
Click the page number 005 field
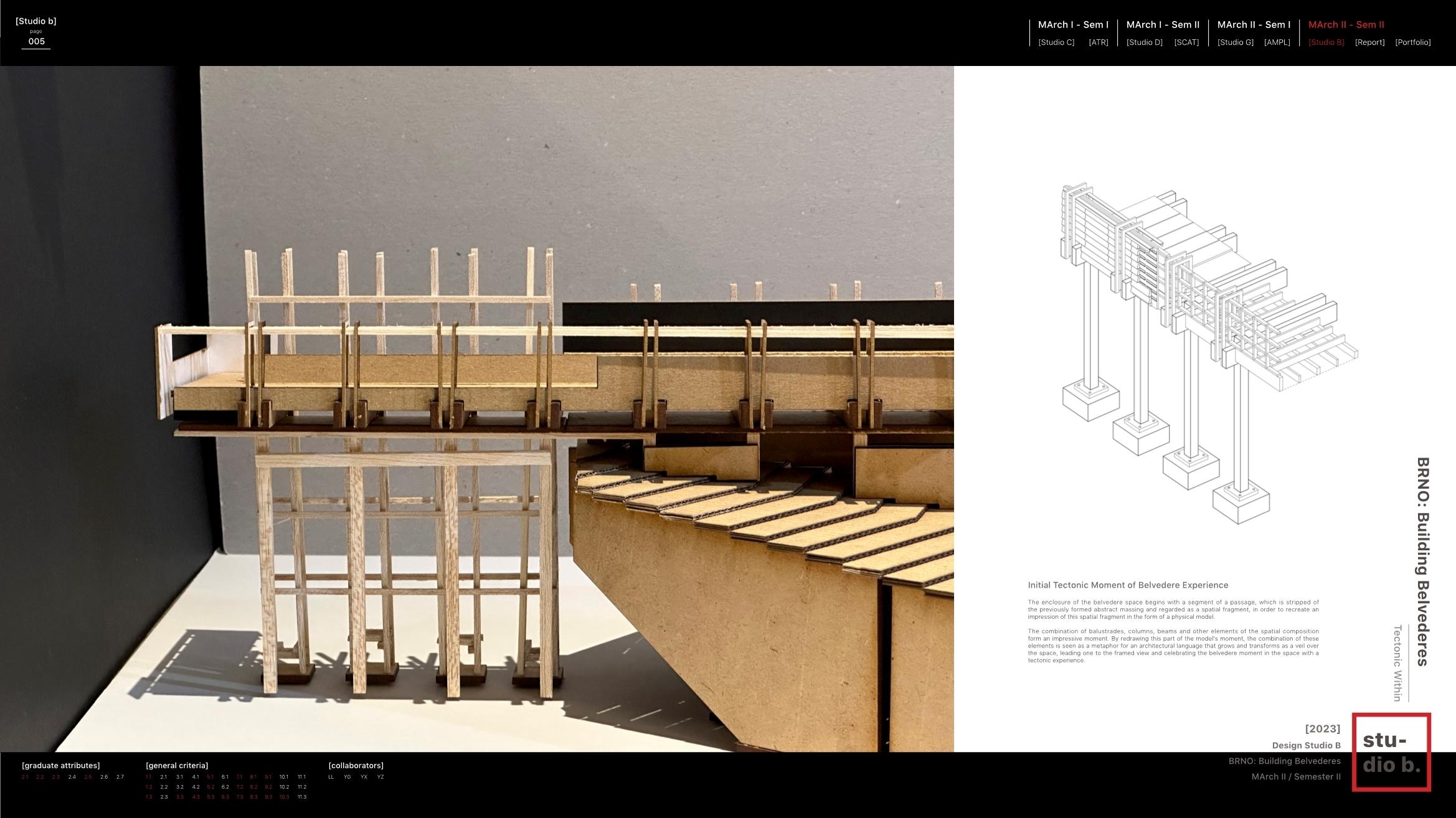[x=36, y=42]
